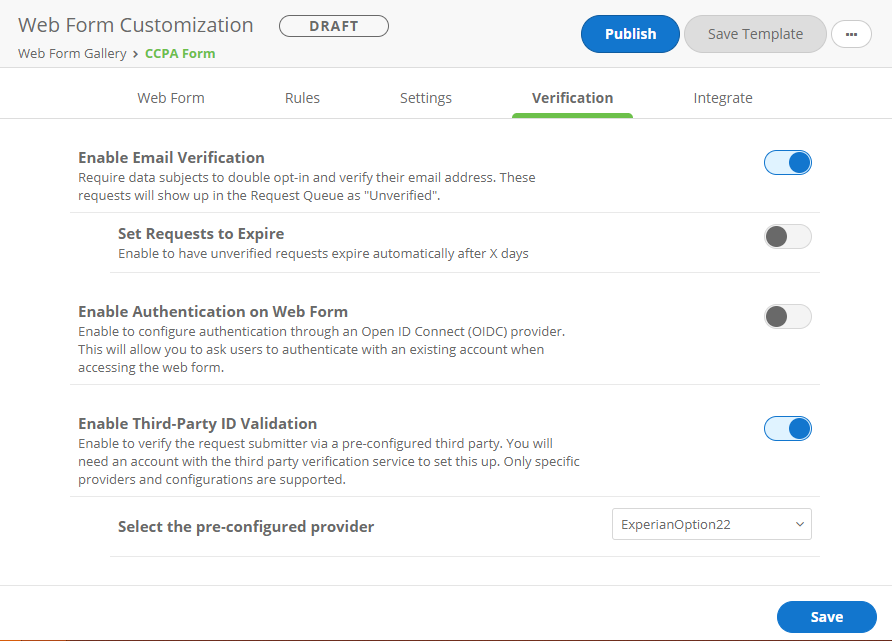Screen dimensions: 892x641
Task: Open the more options ellipsis menu
Action: pos(851,34)
